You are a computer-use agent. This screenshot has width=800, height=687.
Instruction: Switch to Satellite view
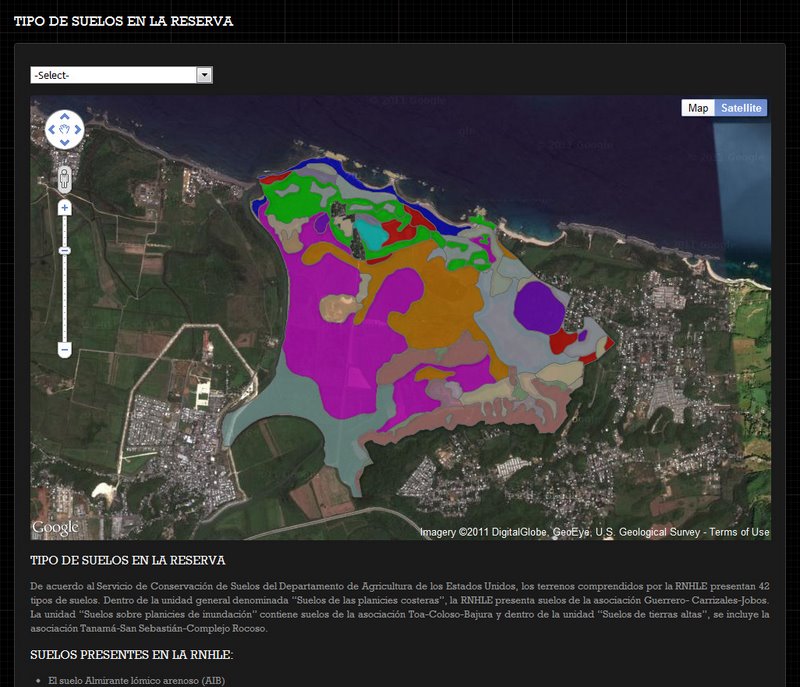click(x=741, y=108)
